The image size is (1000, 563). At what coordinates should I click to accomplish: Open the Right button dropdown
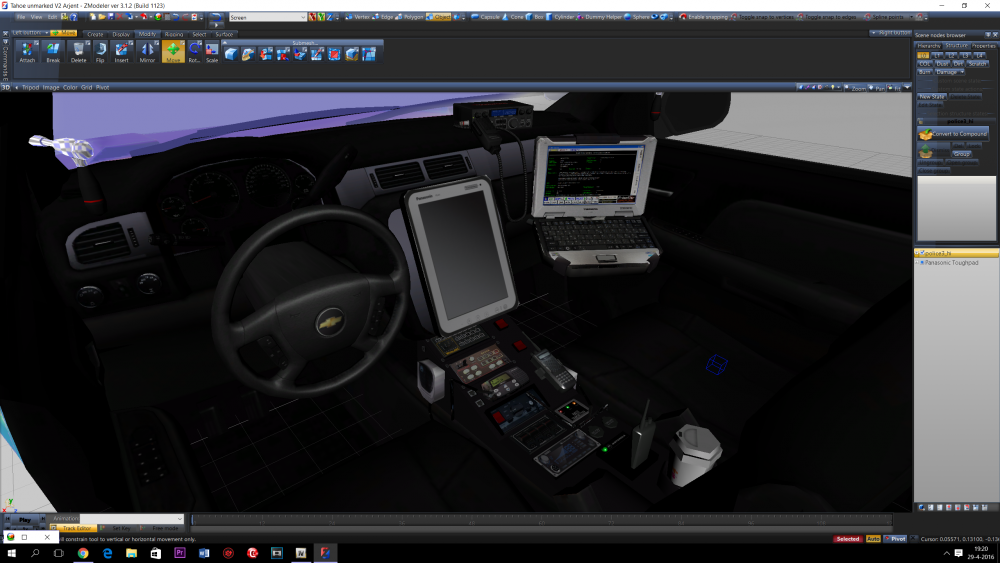coord(891,33)
